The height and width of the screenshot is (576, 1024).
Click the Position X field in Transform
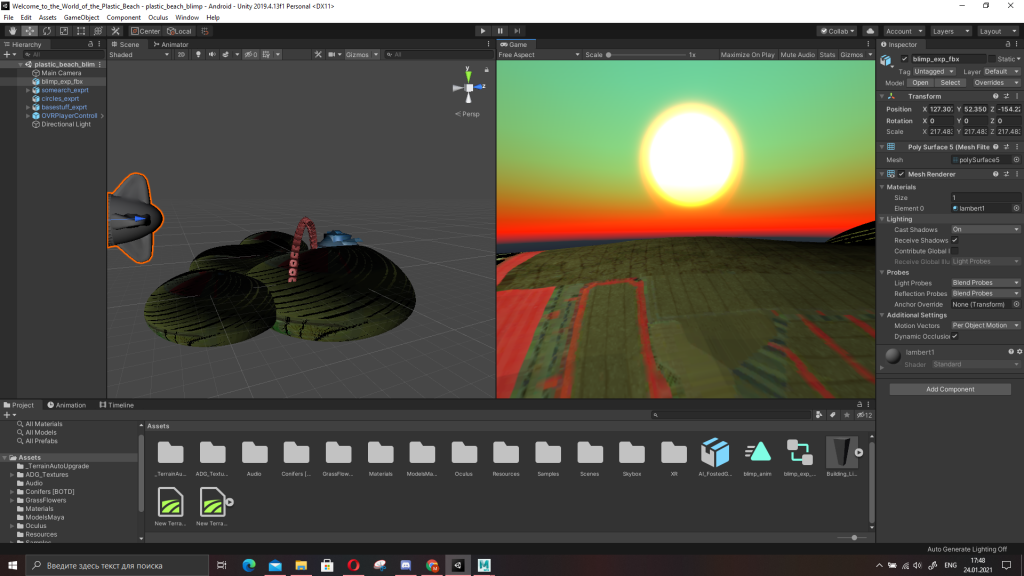pyautogui.click(x=941, y=109)
